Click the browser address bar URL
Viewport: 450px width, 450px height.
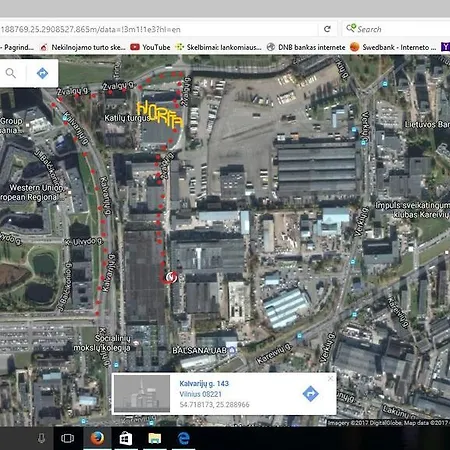point(158,29)
